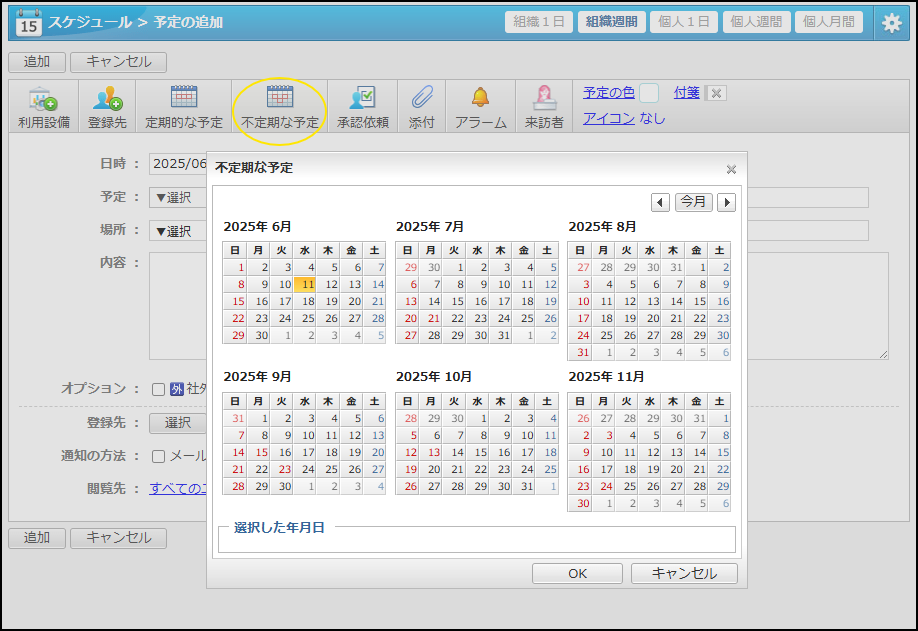Select August 11 in 2025年 8月 calendar
The width and height of the screenshot is (918, 631).
pos(603,301)
